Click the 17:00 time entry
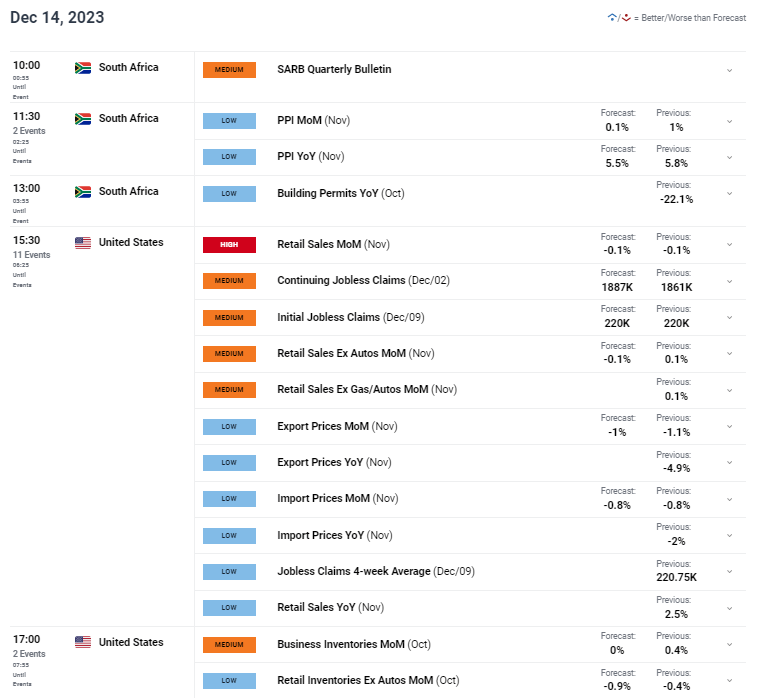The width and height of the screenshot is (758, 698). click(x=27, y=640)
